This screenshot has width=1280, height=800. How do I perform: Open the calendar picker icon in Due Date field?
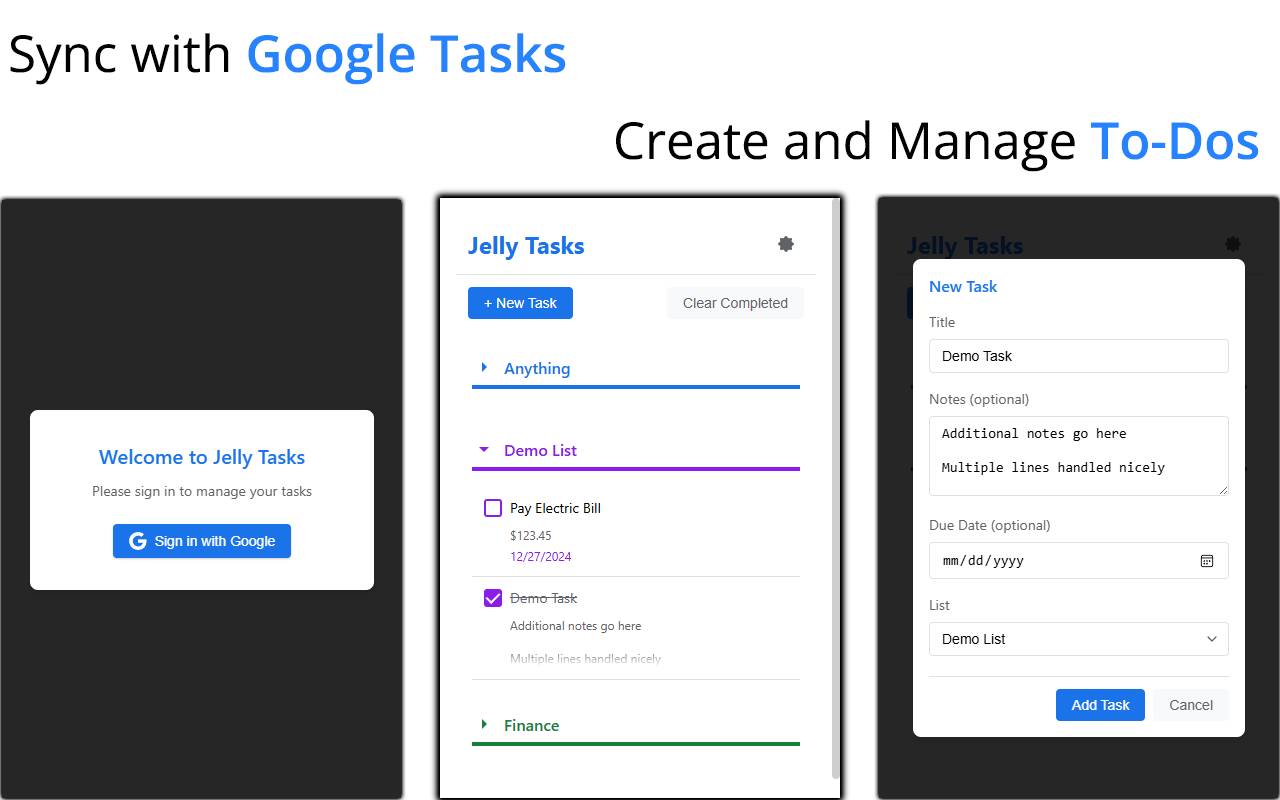[x=1207, y=561]
